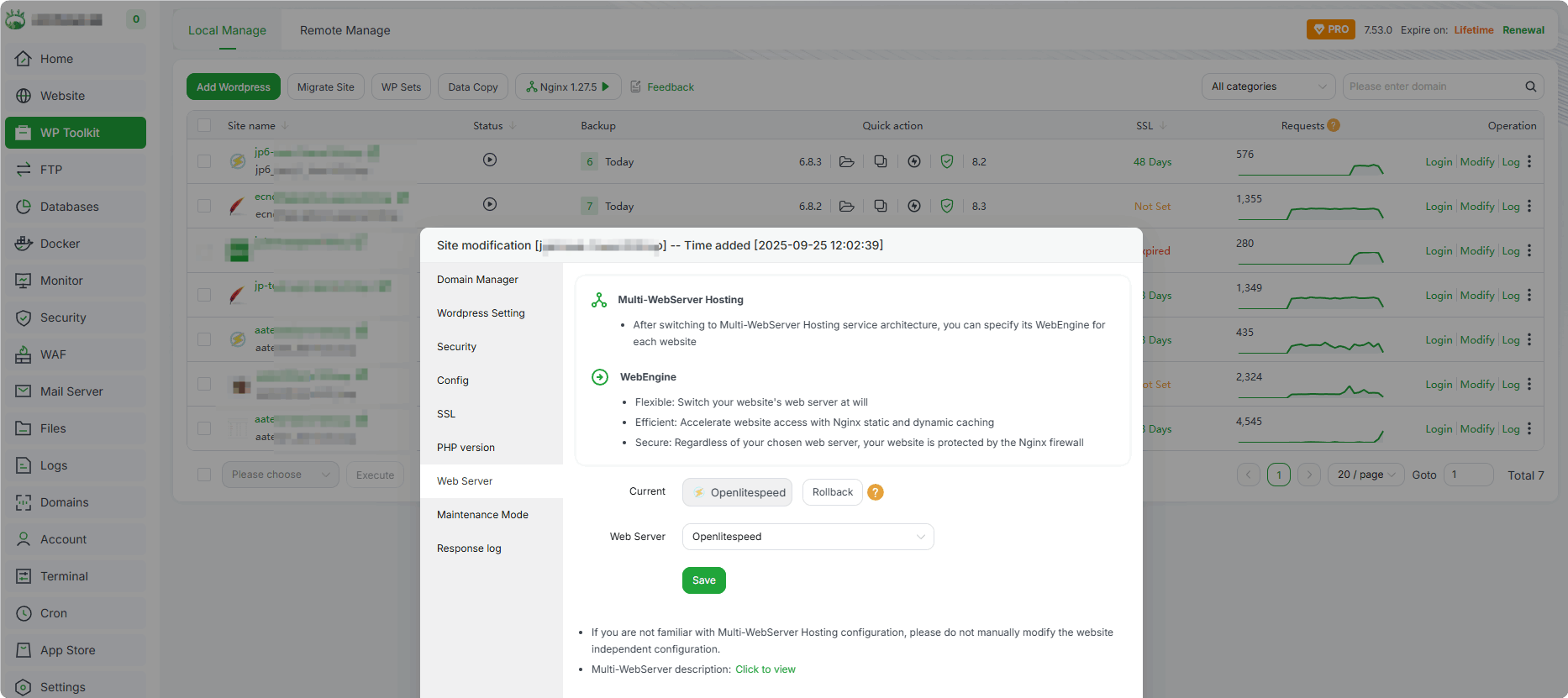Focus the Please enter domain search field
1568x698 pixels.
pos(1432,87)
